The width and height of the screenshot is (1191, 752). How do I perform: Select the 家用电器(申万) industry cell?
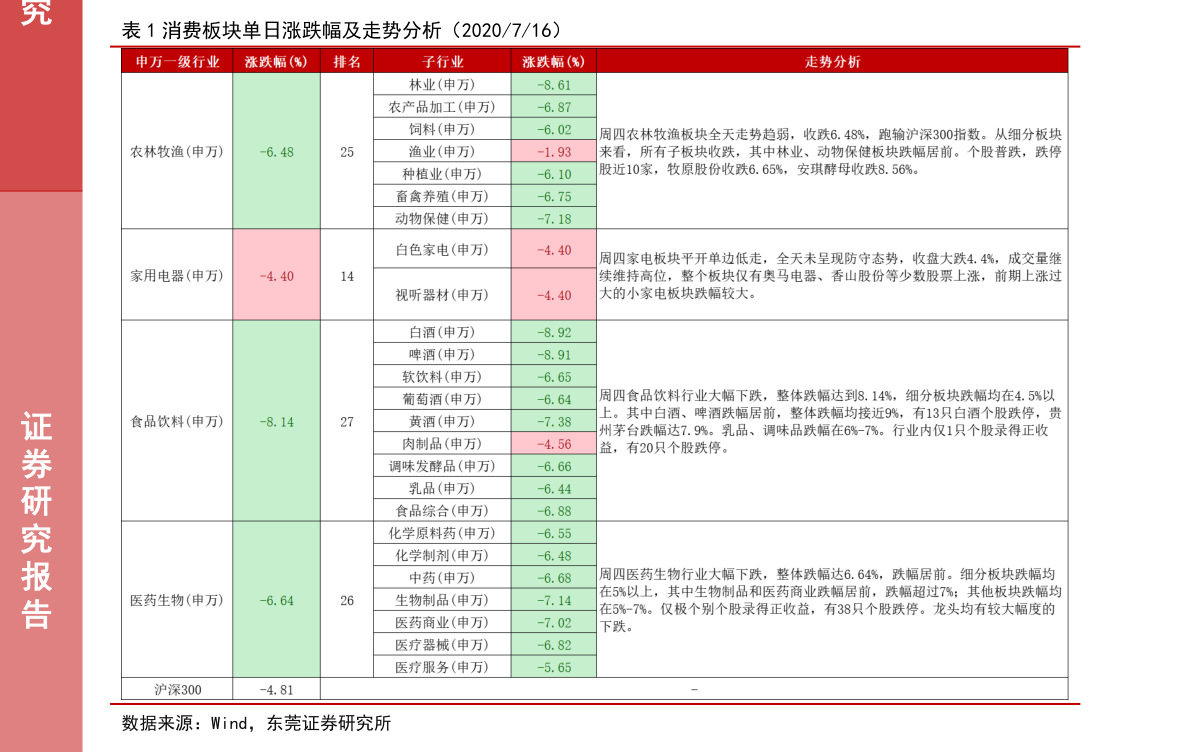(177, 275)
